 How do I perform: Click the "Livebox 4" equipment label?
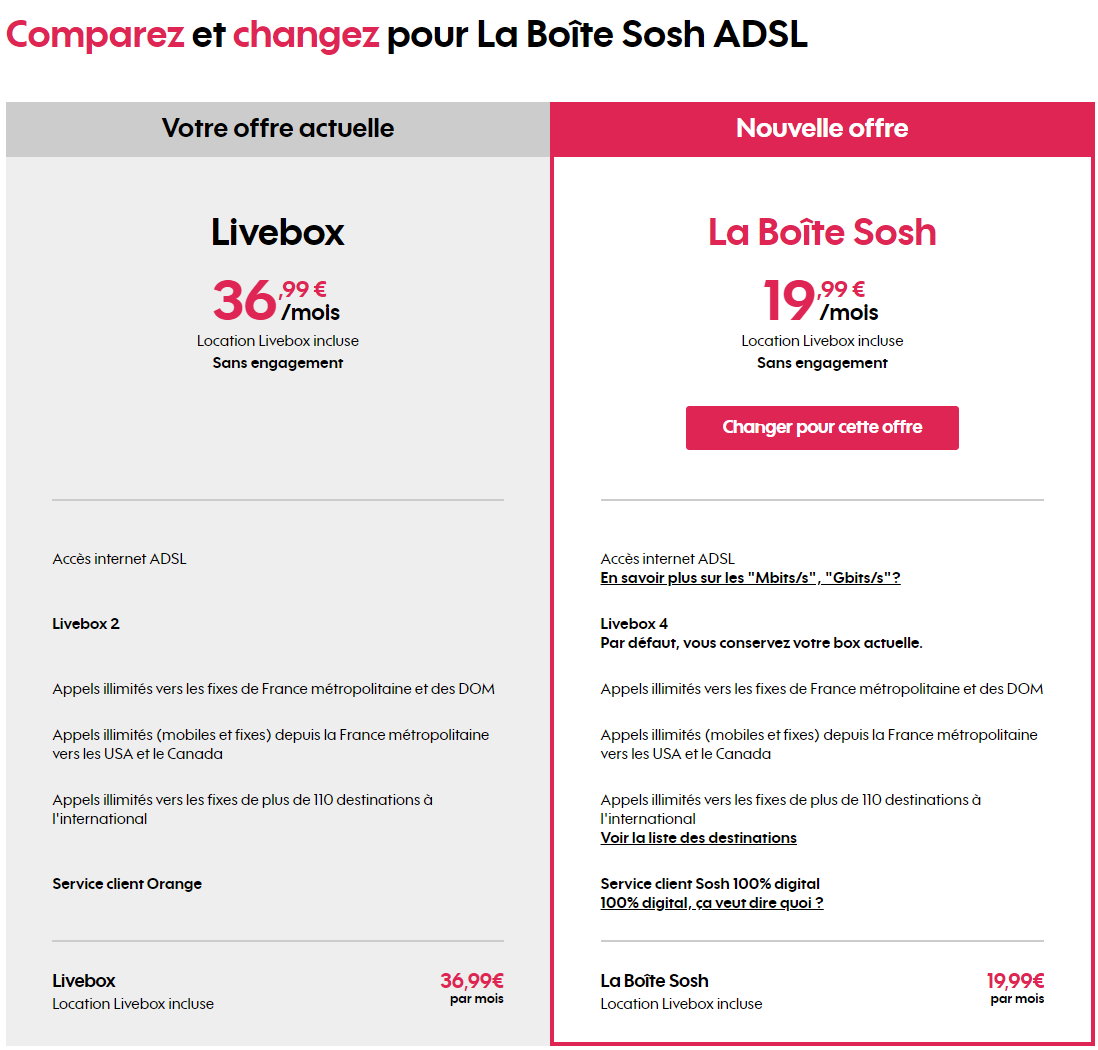pos(634,624)
